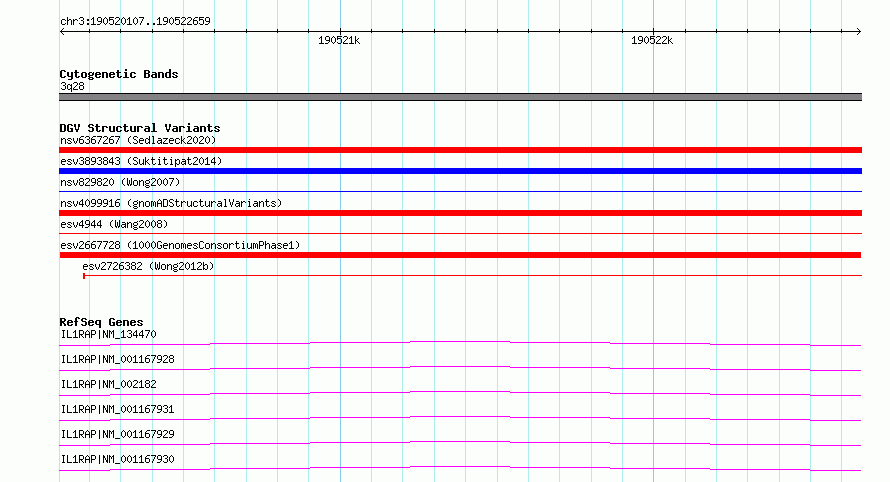The height and width of the screenshot is (482, 890).
Task: Click the esv2726382 (Wong2012b) label
Action: pyautogui.click(x=148, y=266)
